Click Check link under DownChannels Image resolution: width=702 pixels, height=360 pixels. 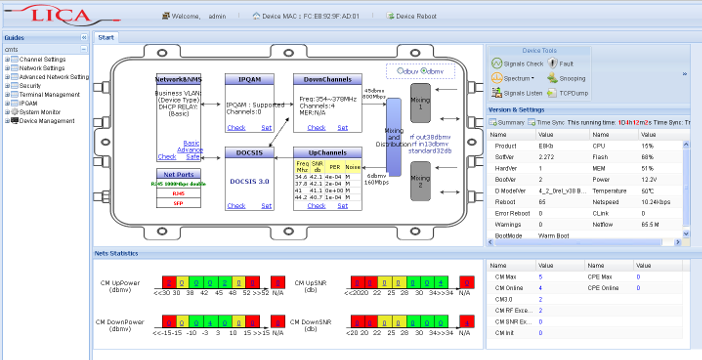click(316, 128)
